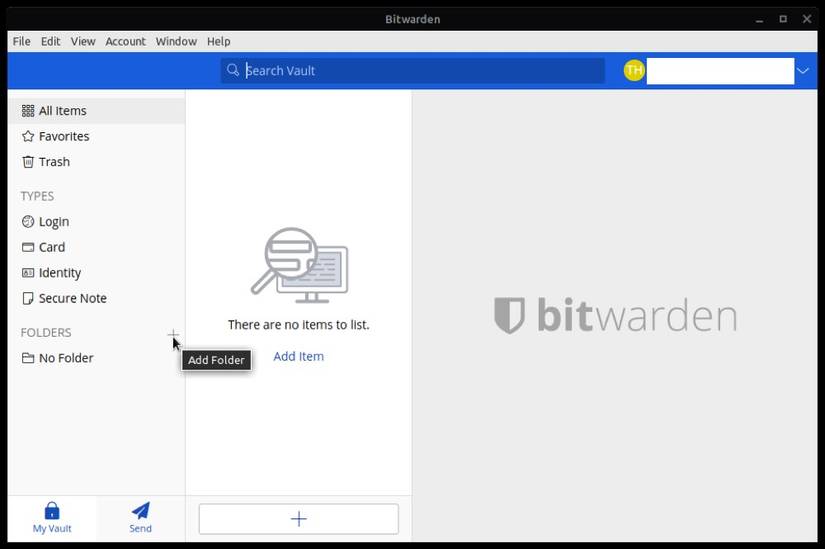Click the yellow TH account avatar
The image size is (825, 549).
click(x=634, y=70)
